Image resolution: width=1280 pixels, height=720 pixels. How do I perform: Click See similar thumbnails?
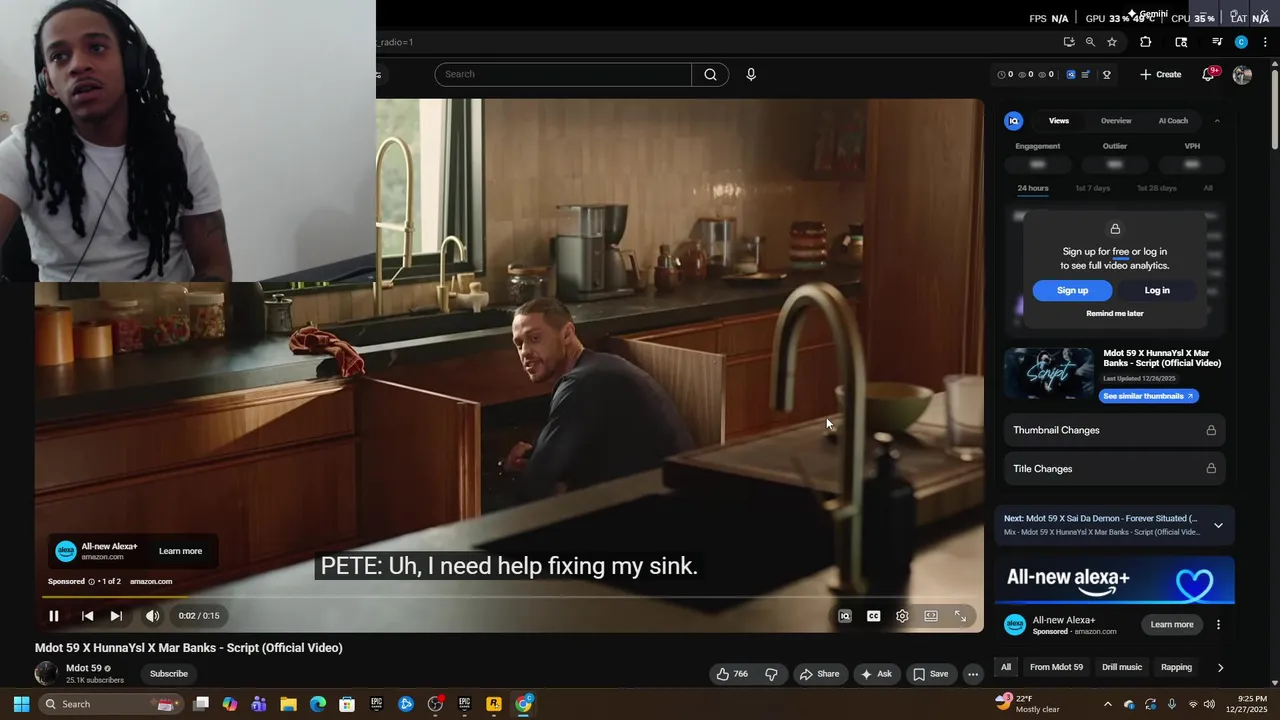tap(1148, 396)
